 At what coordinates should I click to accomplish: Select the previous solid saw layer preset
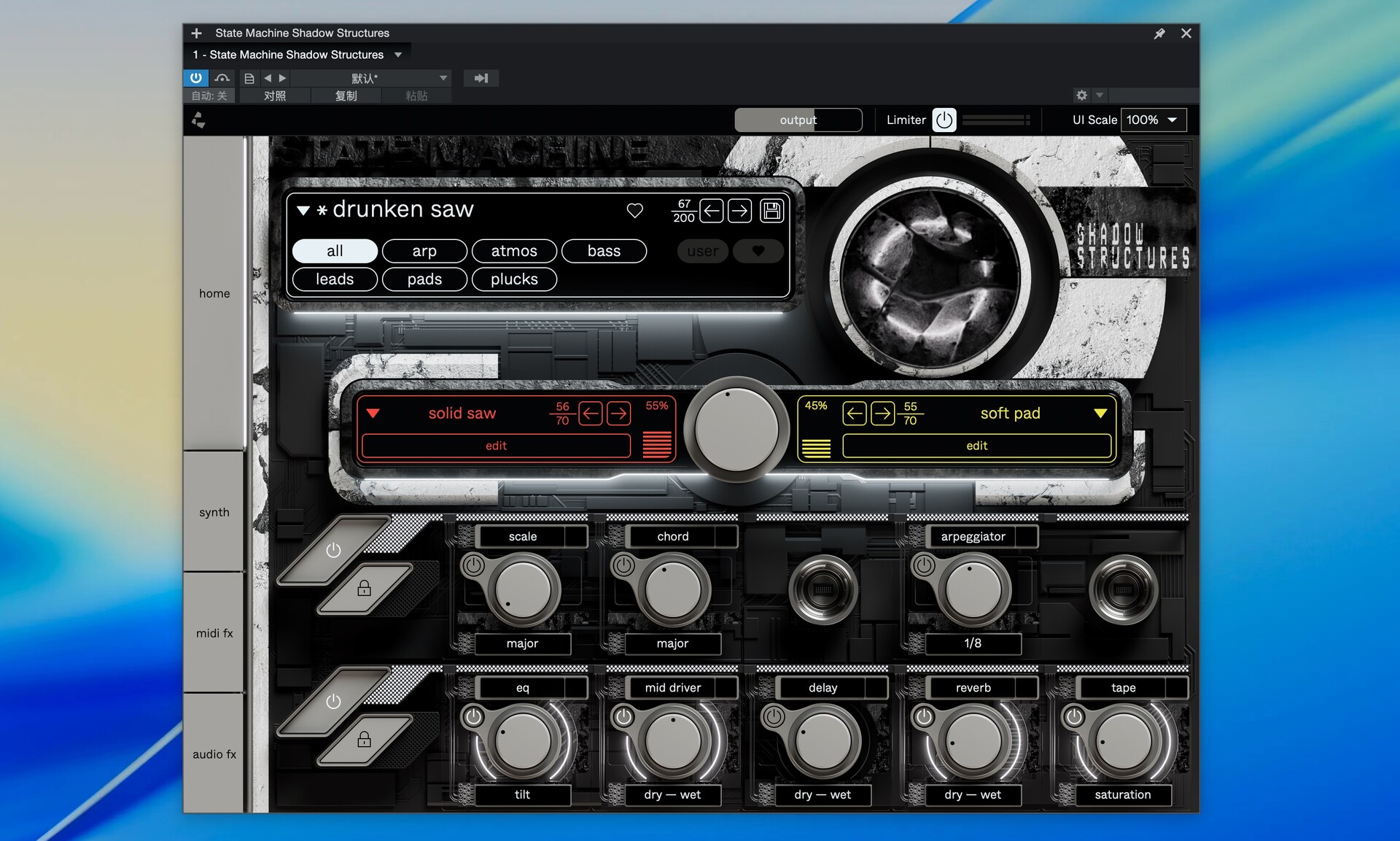pos(591,414)
